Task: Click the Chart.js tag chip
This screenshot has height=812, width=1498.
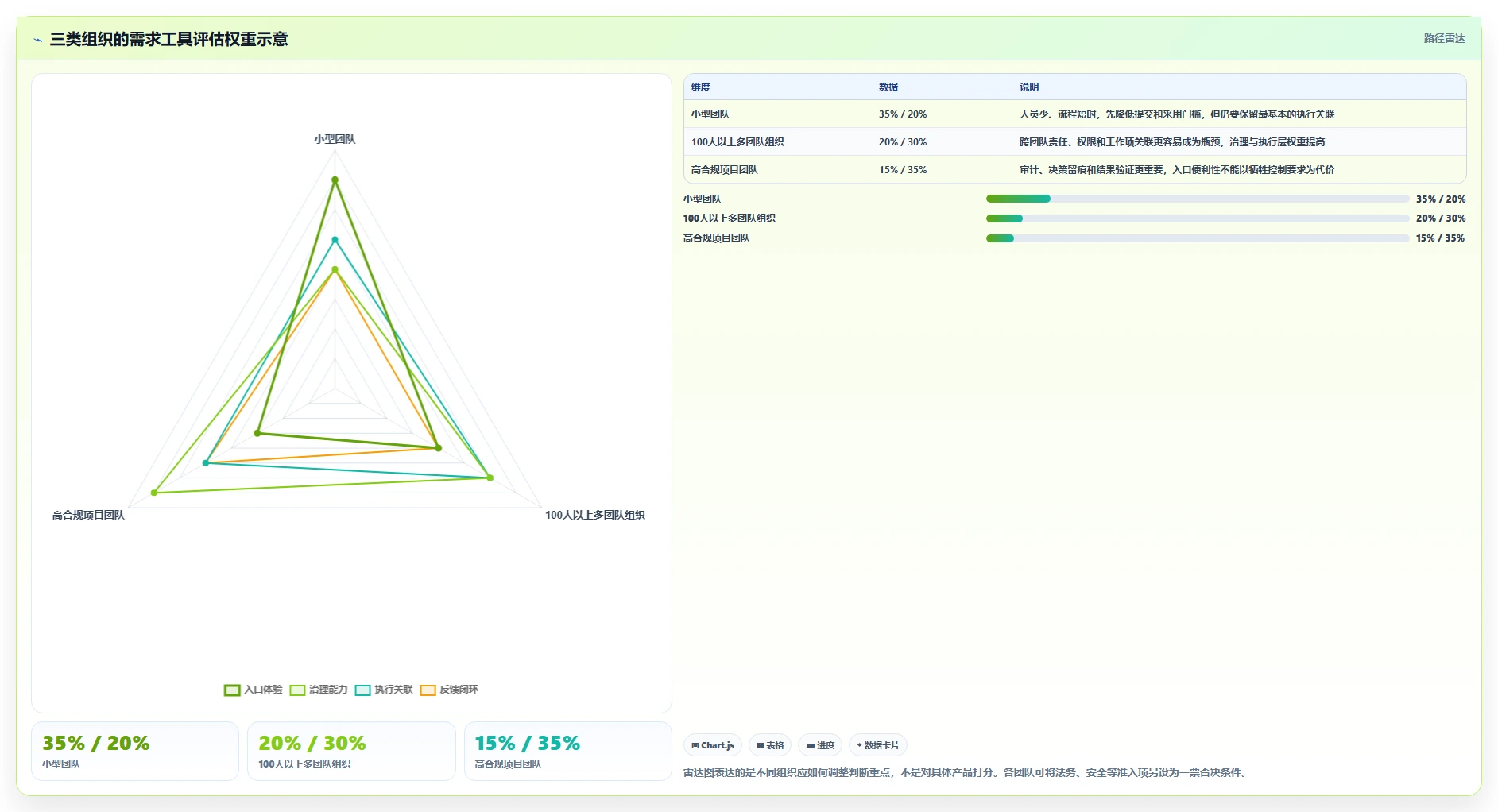Action: point(713,745)
